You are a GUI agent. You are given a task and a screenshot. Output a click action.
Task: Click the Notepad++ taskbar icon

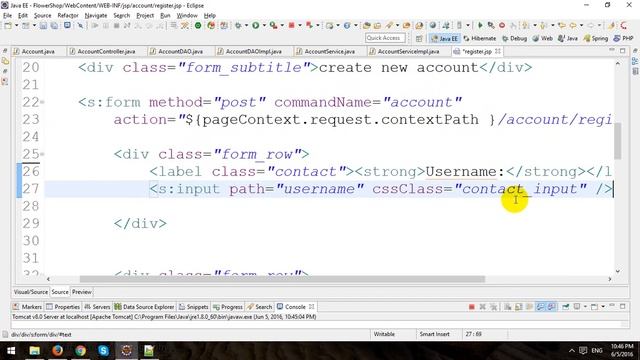click(x=149, y=350)
